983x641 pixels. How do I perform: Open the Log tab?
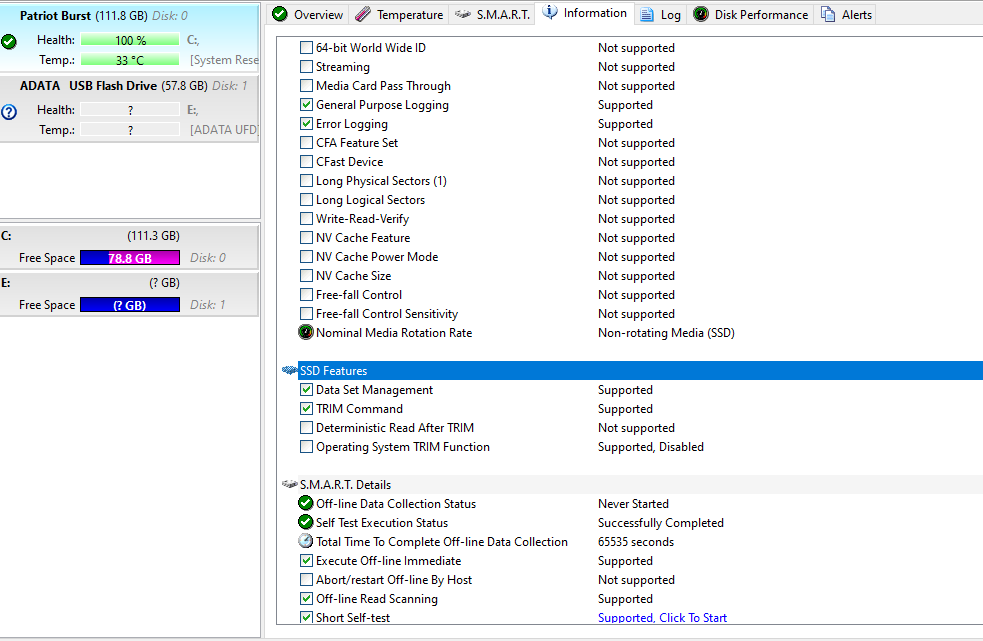(660, 14)
